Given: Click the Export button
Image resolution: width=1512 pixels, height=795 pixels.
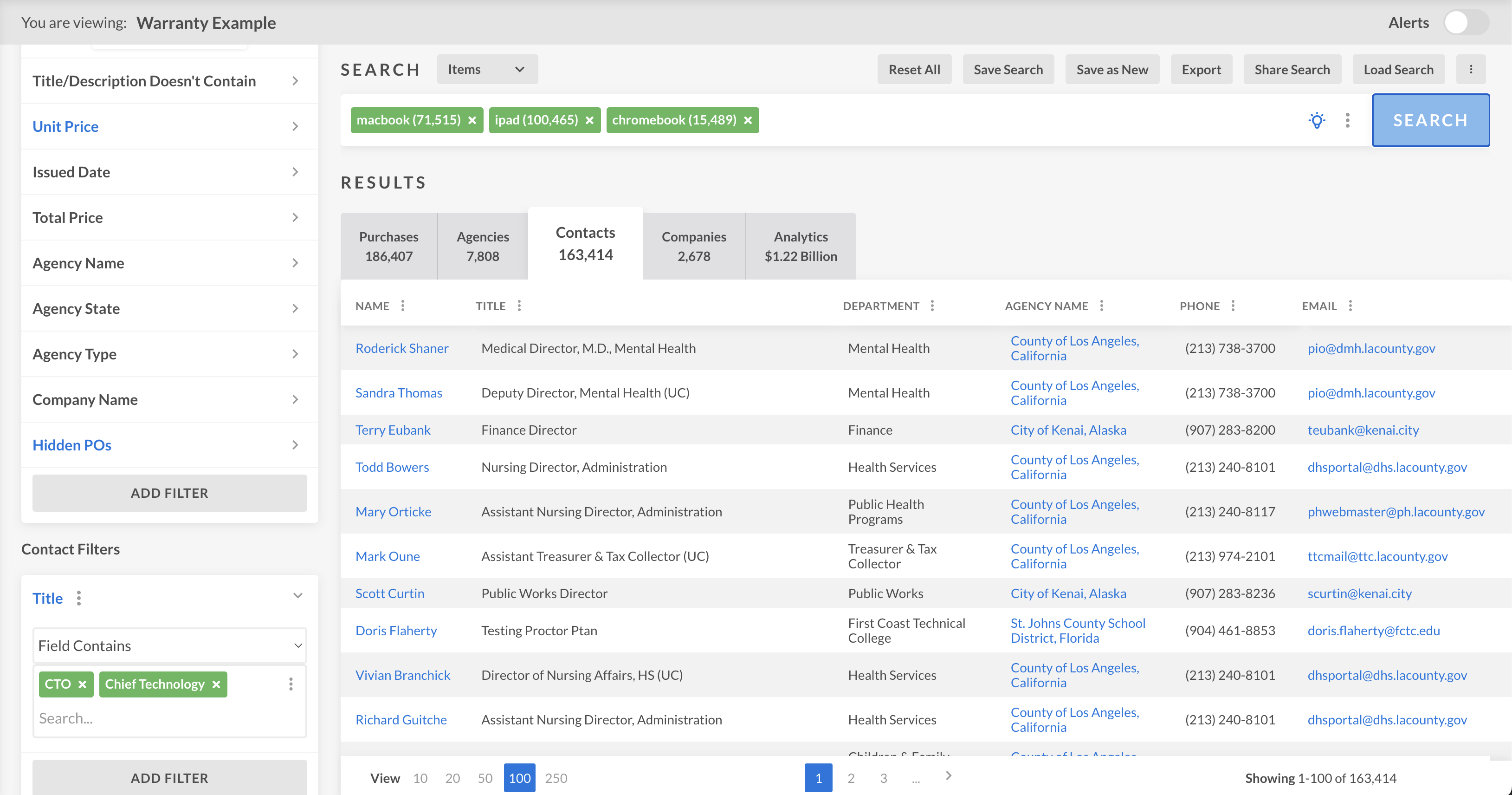Looking at the screenshot, I should [x=1201, y=69].
